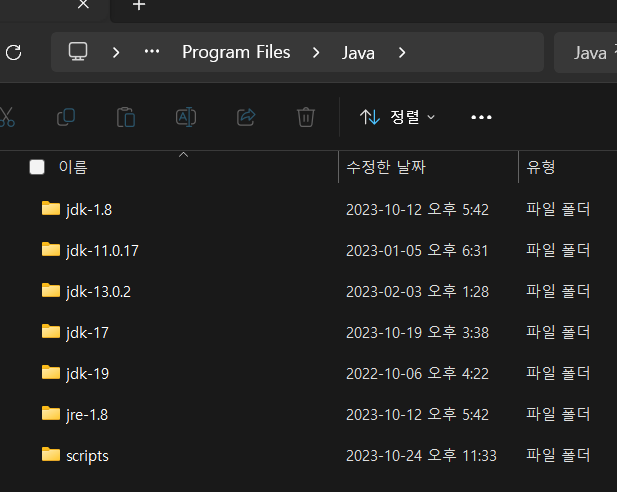Click date 2023-02-03 오후 1:28
The height and width of the screenshot is (492, 617).
(417, 292)
